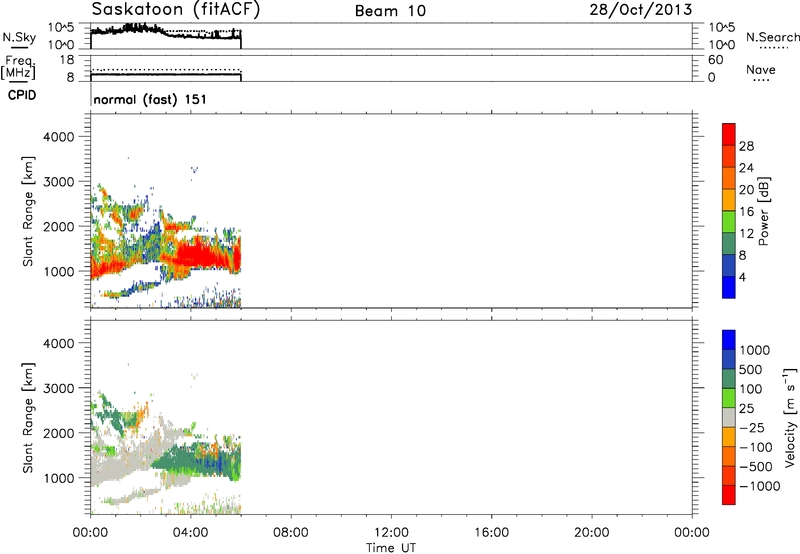800x554 pixels.
Task: Click the 20:00 time axis tick label
Action: pyautogui.click(x=591, y=533)
